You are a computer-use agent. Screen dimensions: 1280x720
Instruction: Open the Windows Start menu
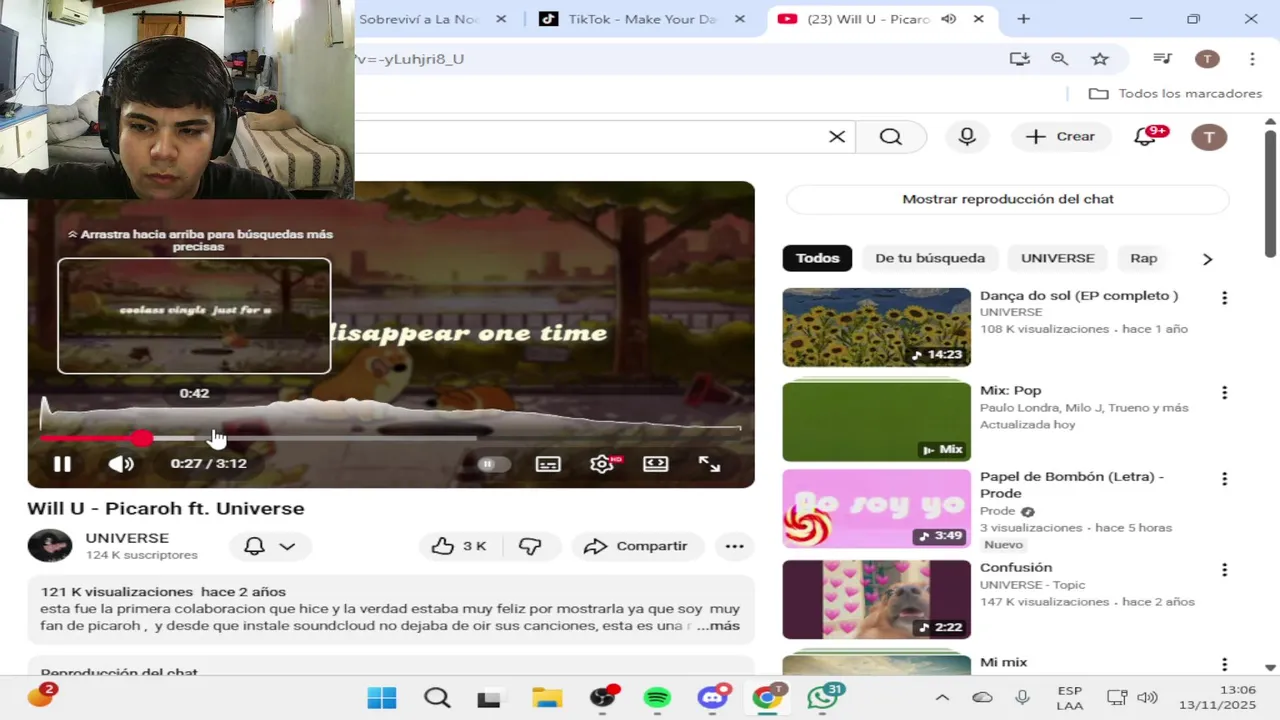point(381,697)
